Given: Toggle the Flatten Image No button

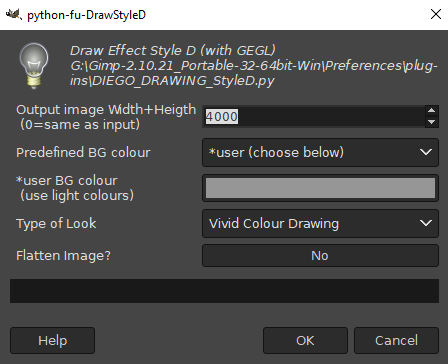Looking at the screenshot, I should click(x=320, y=256).
